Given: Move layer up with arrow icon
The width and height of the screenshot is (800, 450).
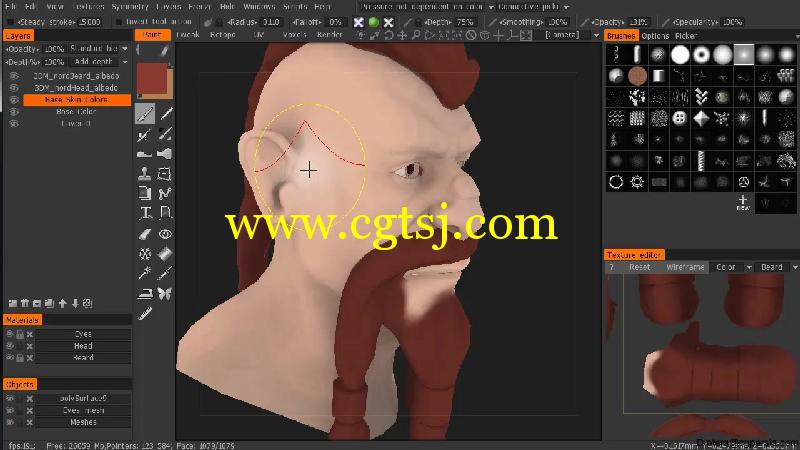Looking at the screenshot, I should tap(63, 303).
